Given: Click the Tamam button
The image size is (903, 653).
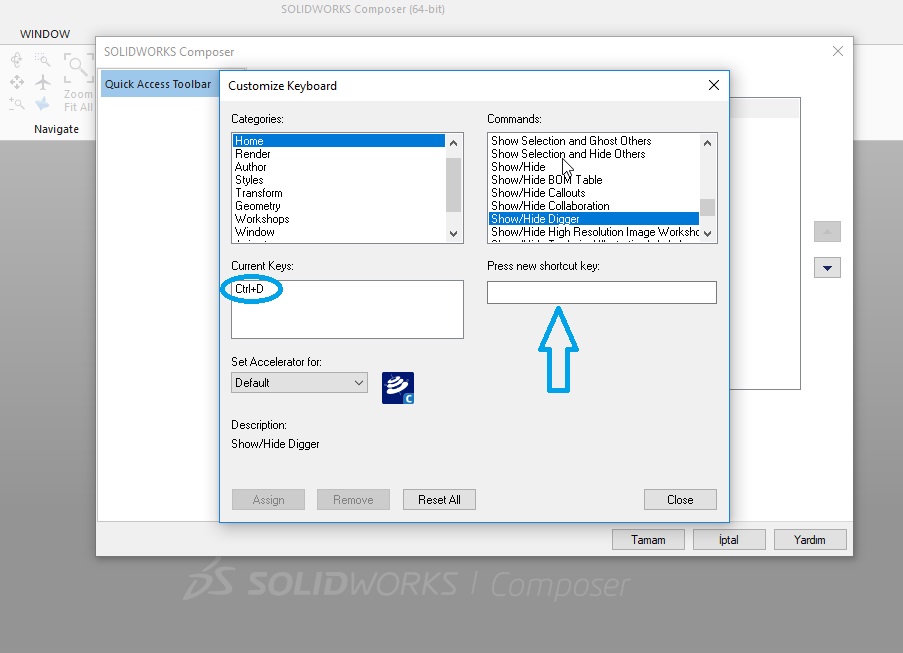Looking at the screenshot, I should 648,540.
